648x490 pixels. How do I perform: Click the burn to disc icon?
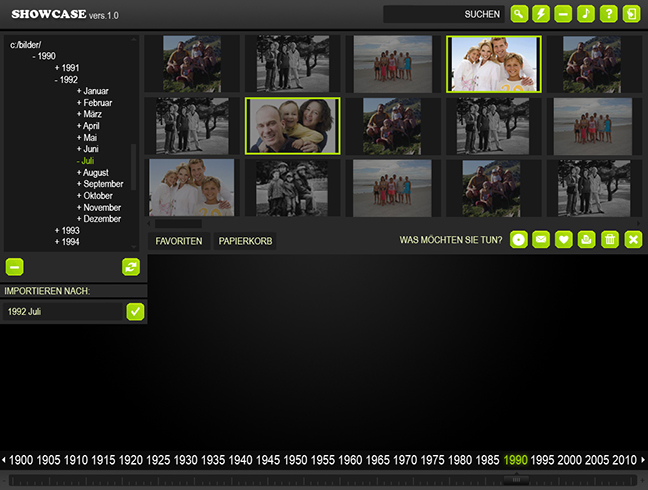tap(518, 240)
